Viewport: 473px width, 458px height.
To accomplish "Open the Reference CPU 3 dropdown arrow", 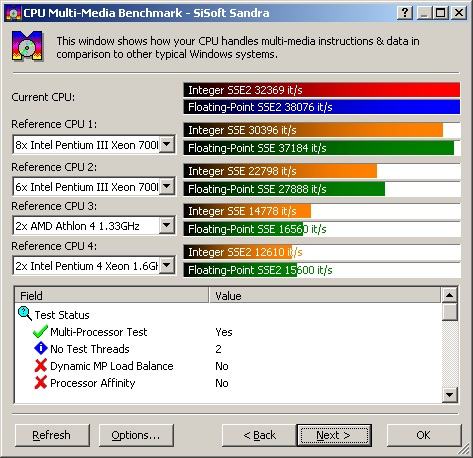I will [166, 225].
